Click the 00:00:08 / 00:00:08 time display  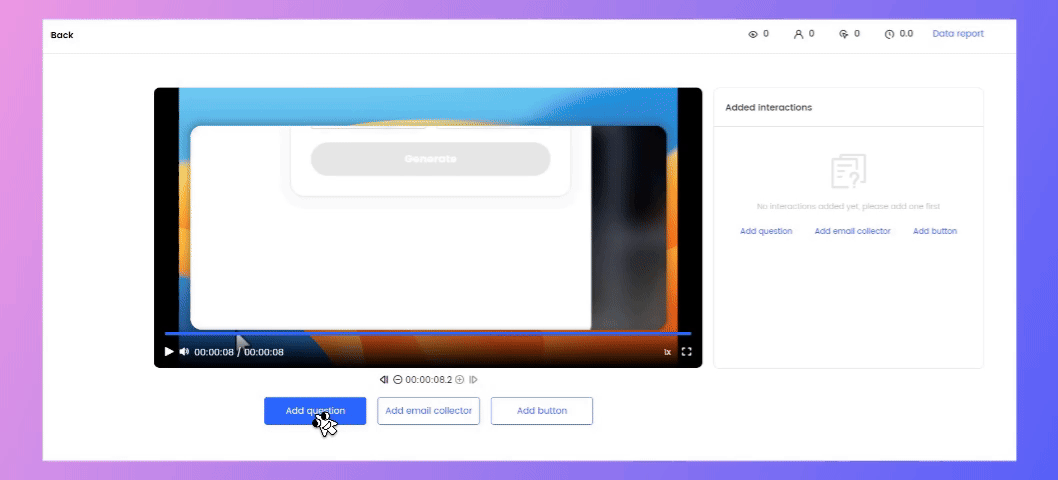tap(239, 352)
